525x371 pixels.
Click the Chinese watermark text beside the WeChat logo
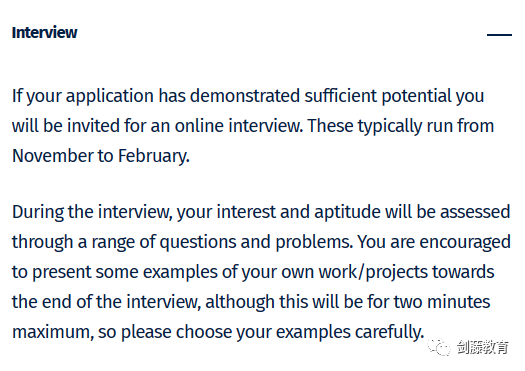tap(483, 347)
